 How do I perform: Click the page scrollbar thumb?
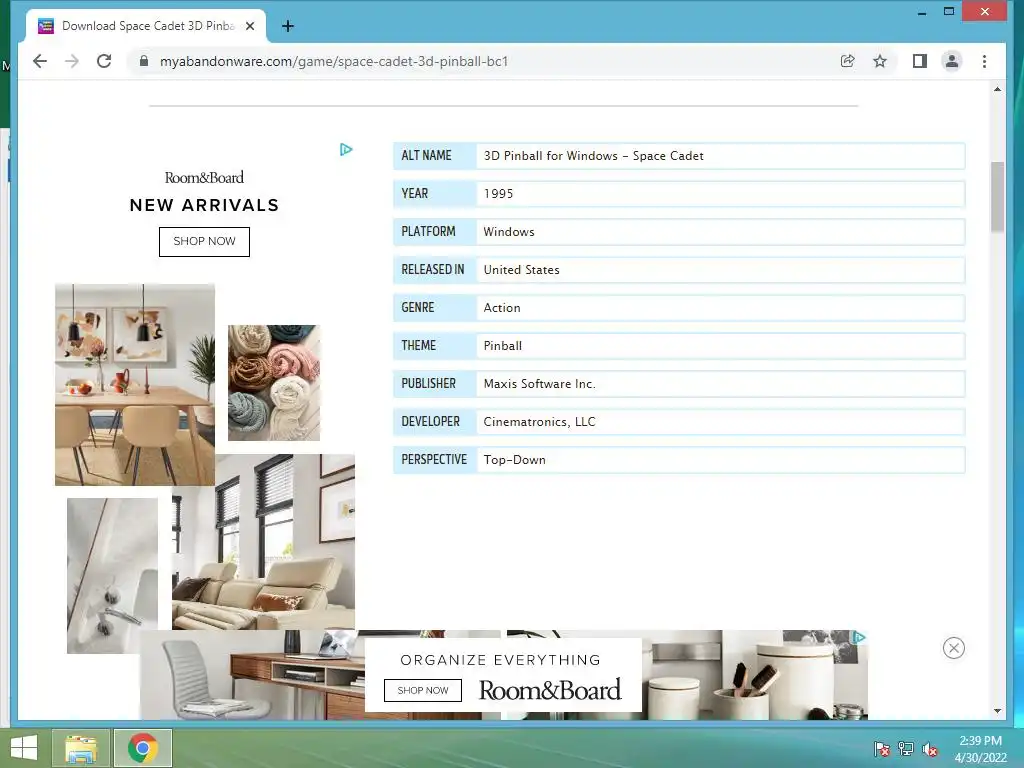997,196
